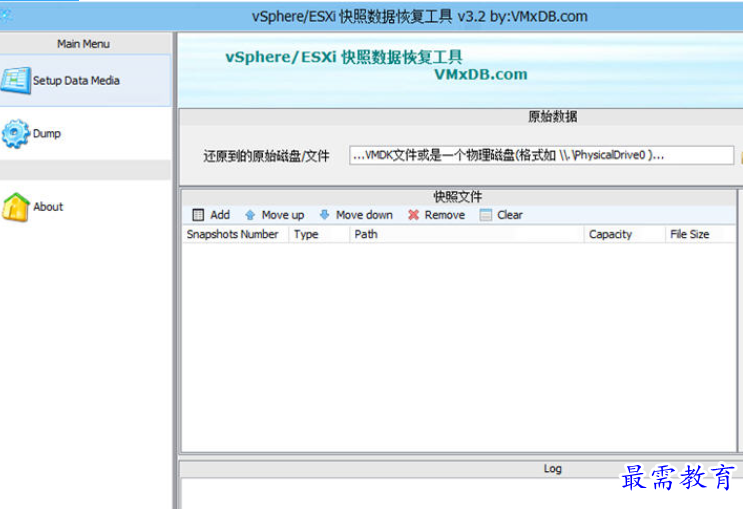
Task: Click the About house icon
Action: click(16, 207)
